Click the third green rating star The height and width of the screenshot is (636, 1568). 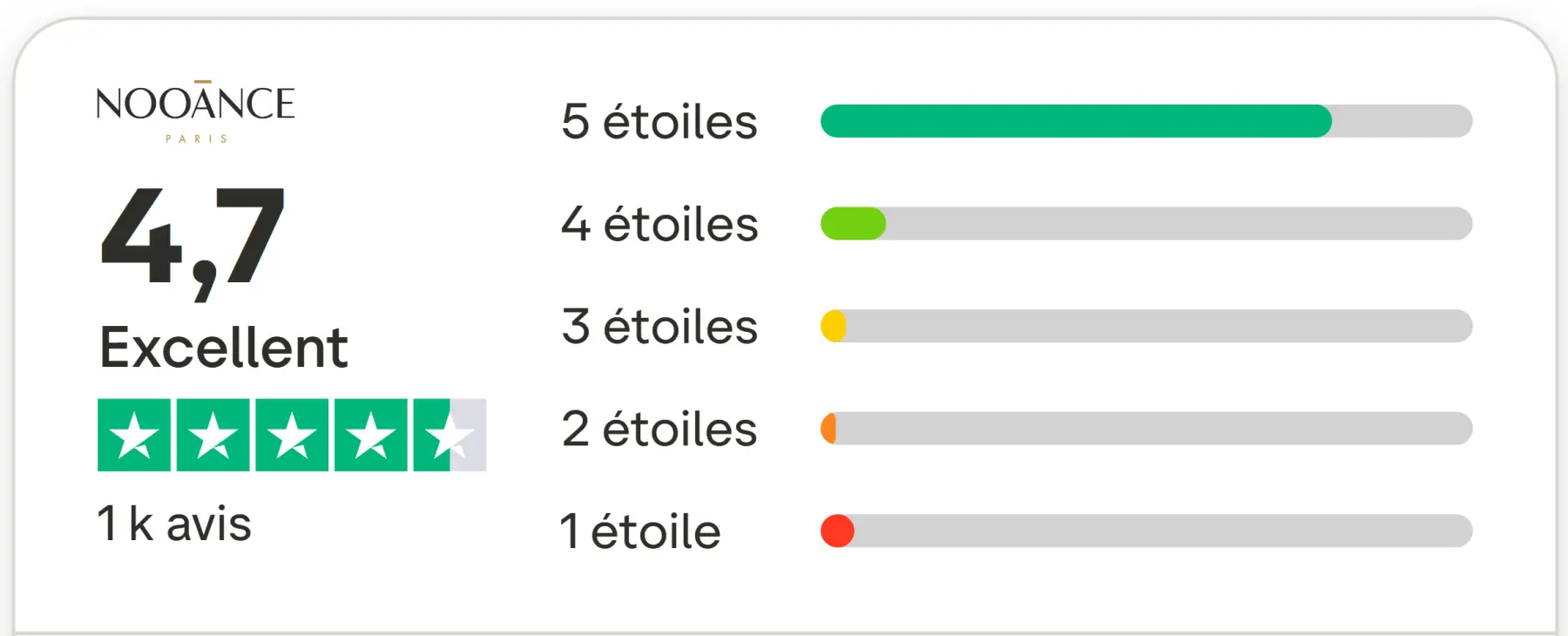tap(292, 435)
